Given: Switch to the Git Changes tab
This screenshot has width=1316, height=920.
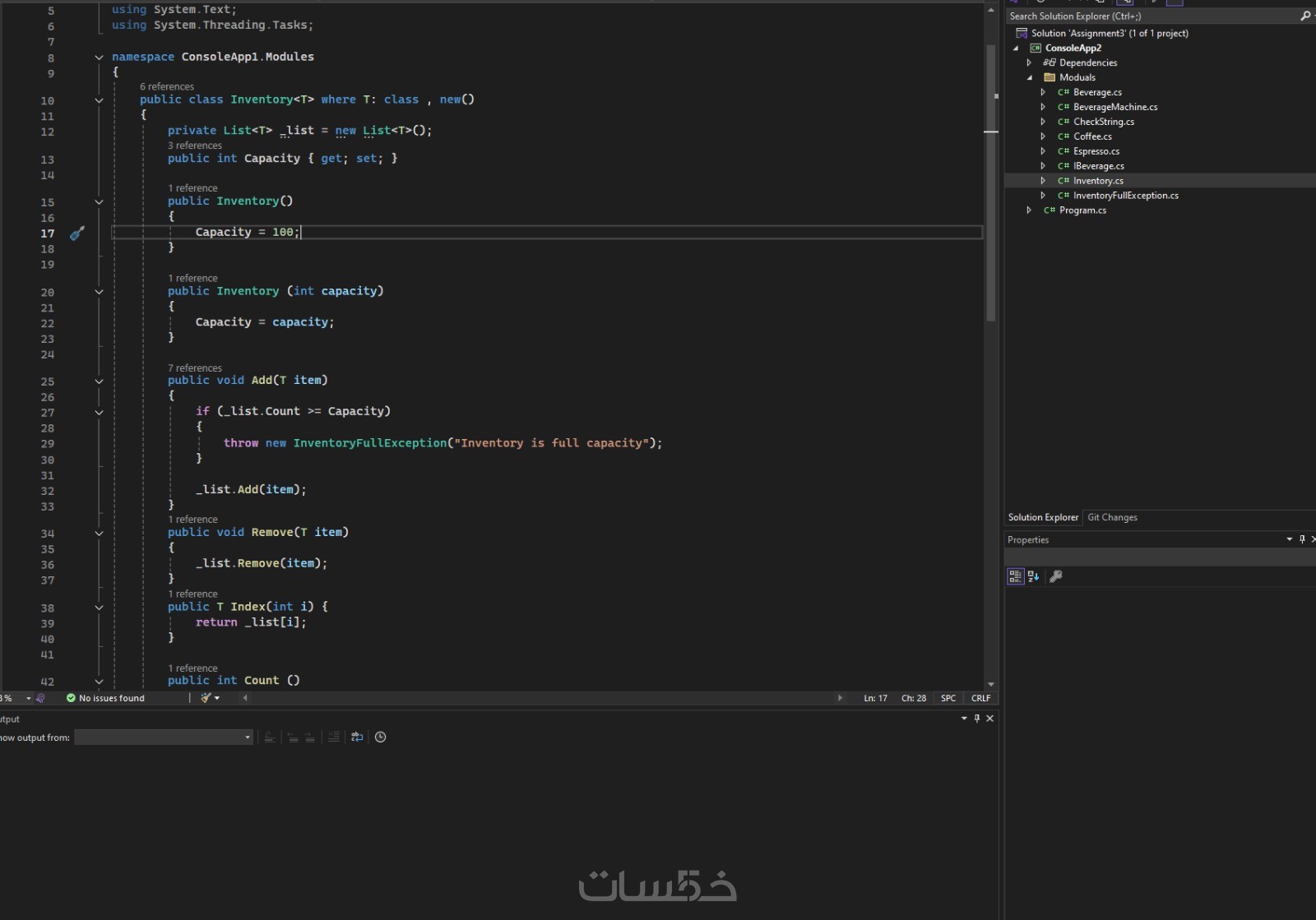Looking at the screenshot, I should click(x=1112, y=517).
